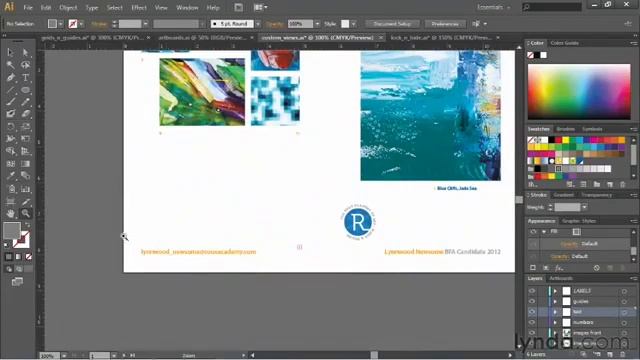Click the search field in the top bar
This screenshot has width=640, height=360.
pos(552,7)
